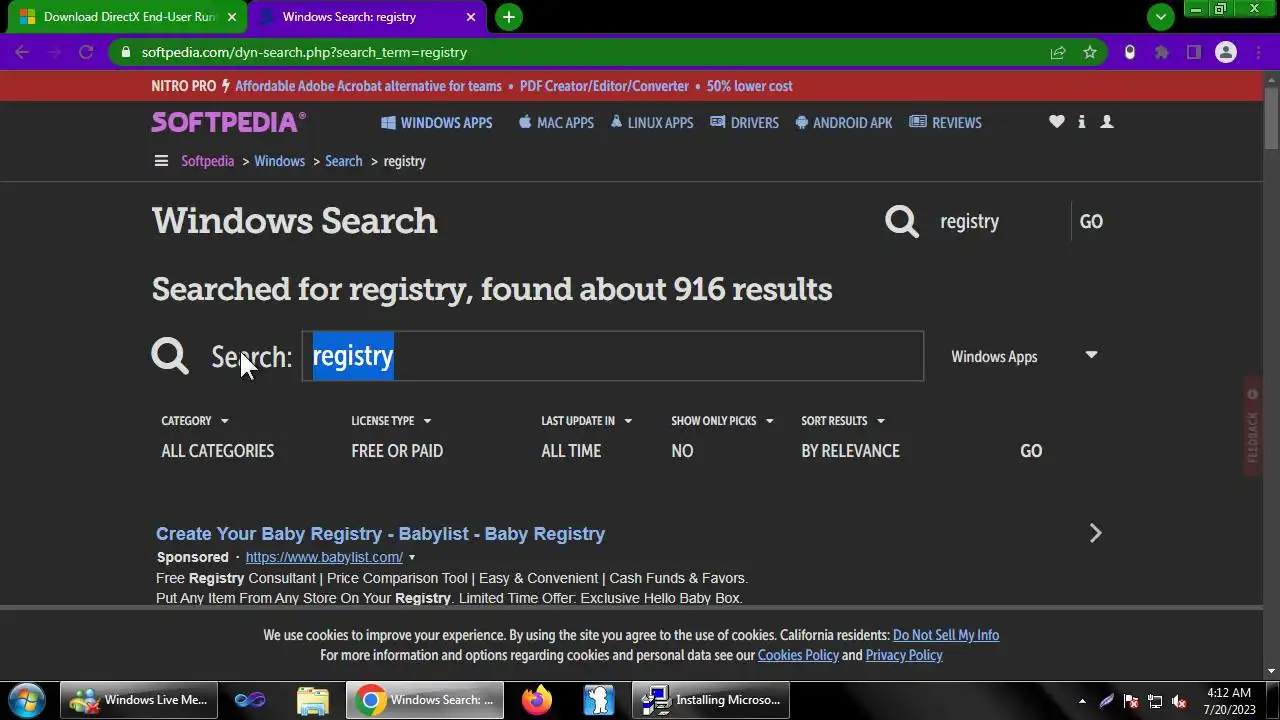The image size is (1280, 720).
Task: Click Softpedia breadcrumb link
Action: tap(207, 161)
